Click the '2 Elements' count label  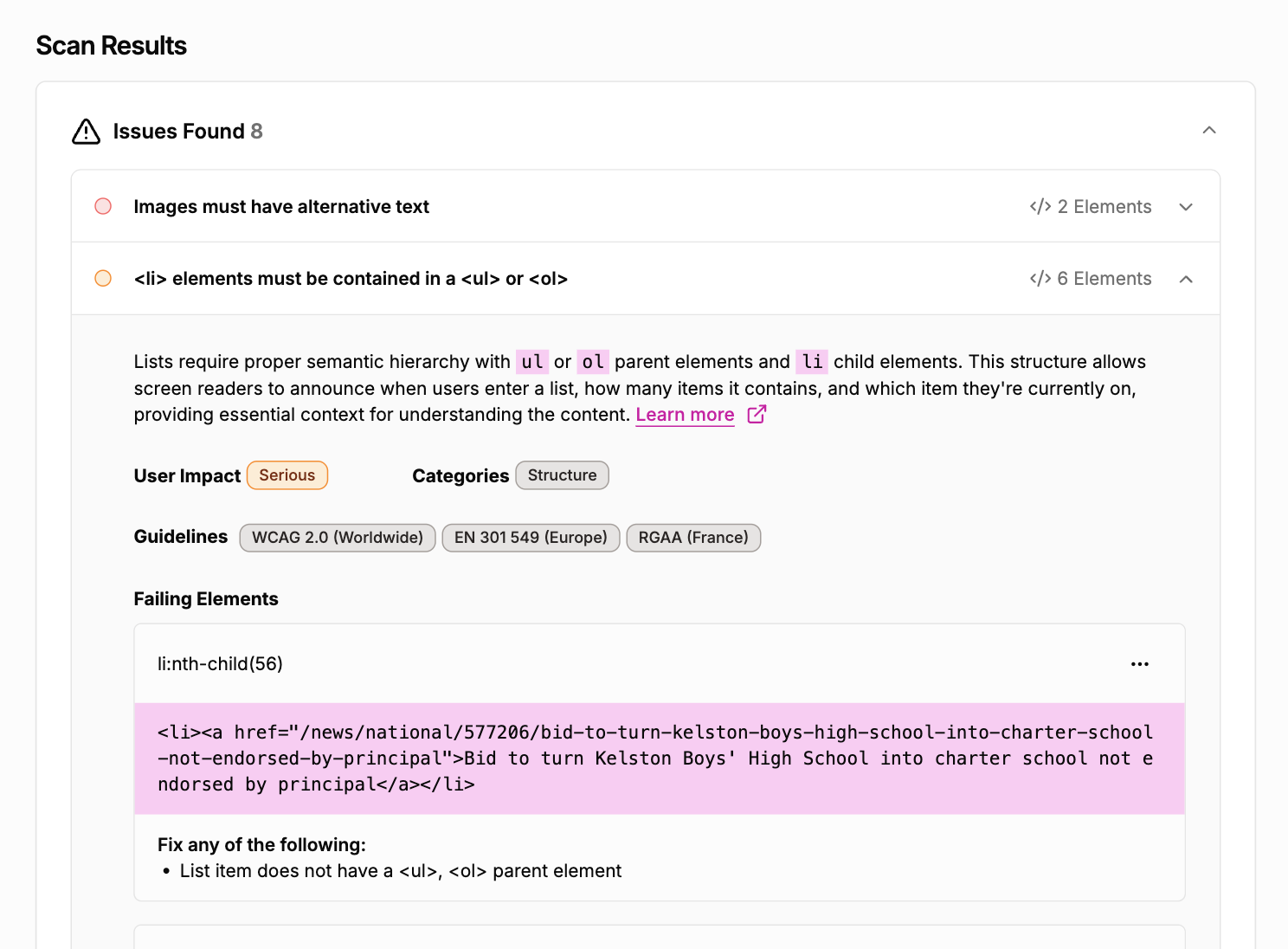[x=1104, y=207]
